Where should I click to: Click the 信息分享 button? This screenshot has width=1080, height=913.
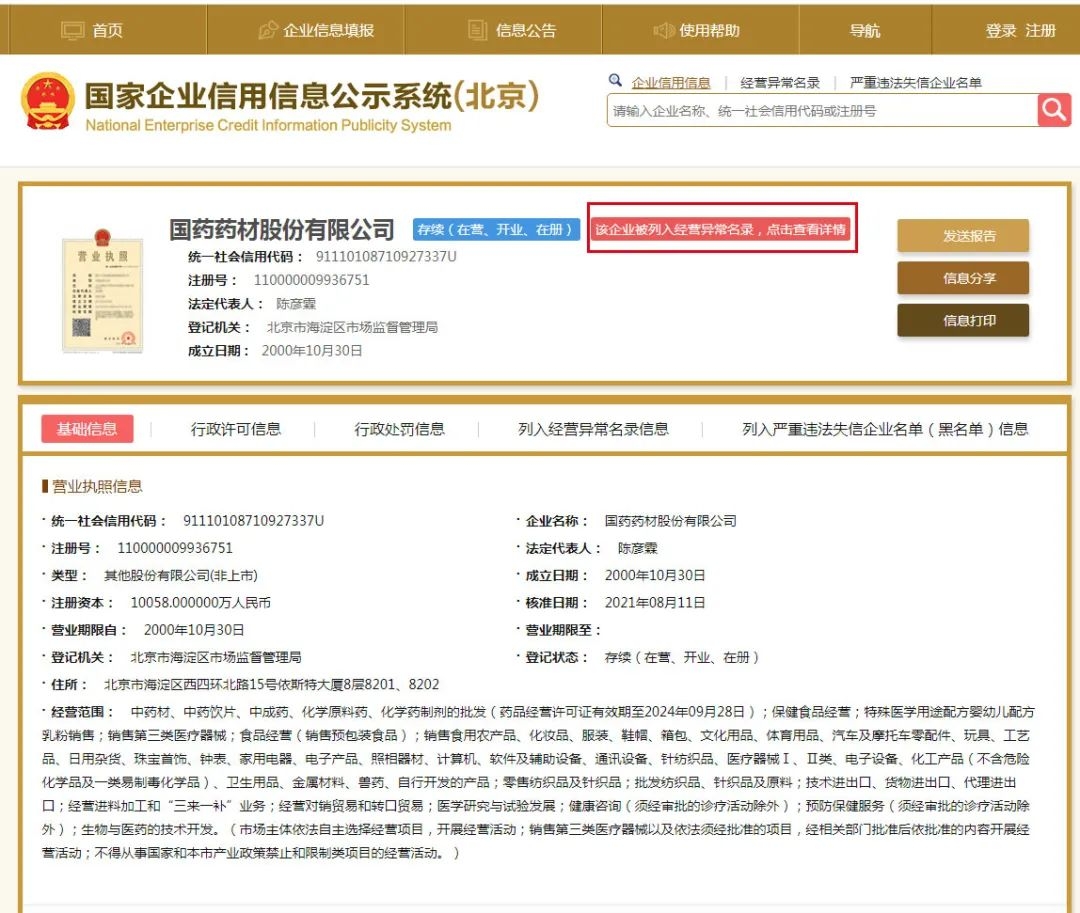pyautogui.click(x=963, y=278)
